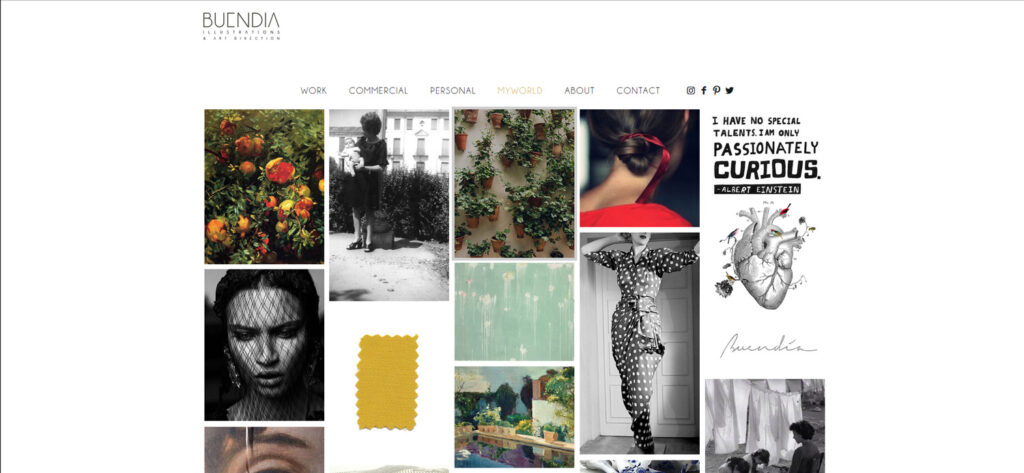Open the polka dot dress photo

click(639, 343)
